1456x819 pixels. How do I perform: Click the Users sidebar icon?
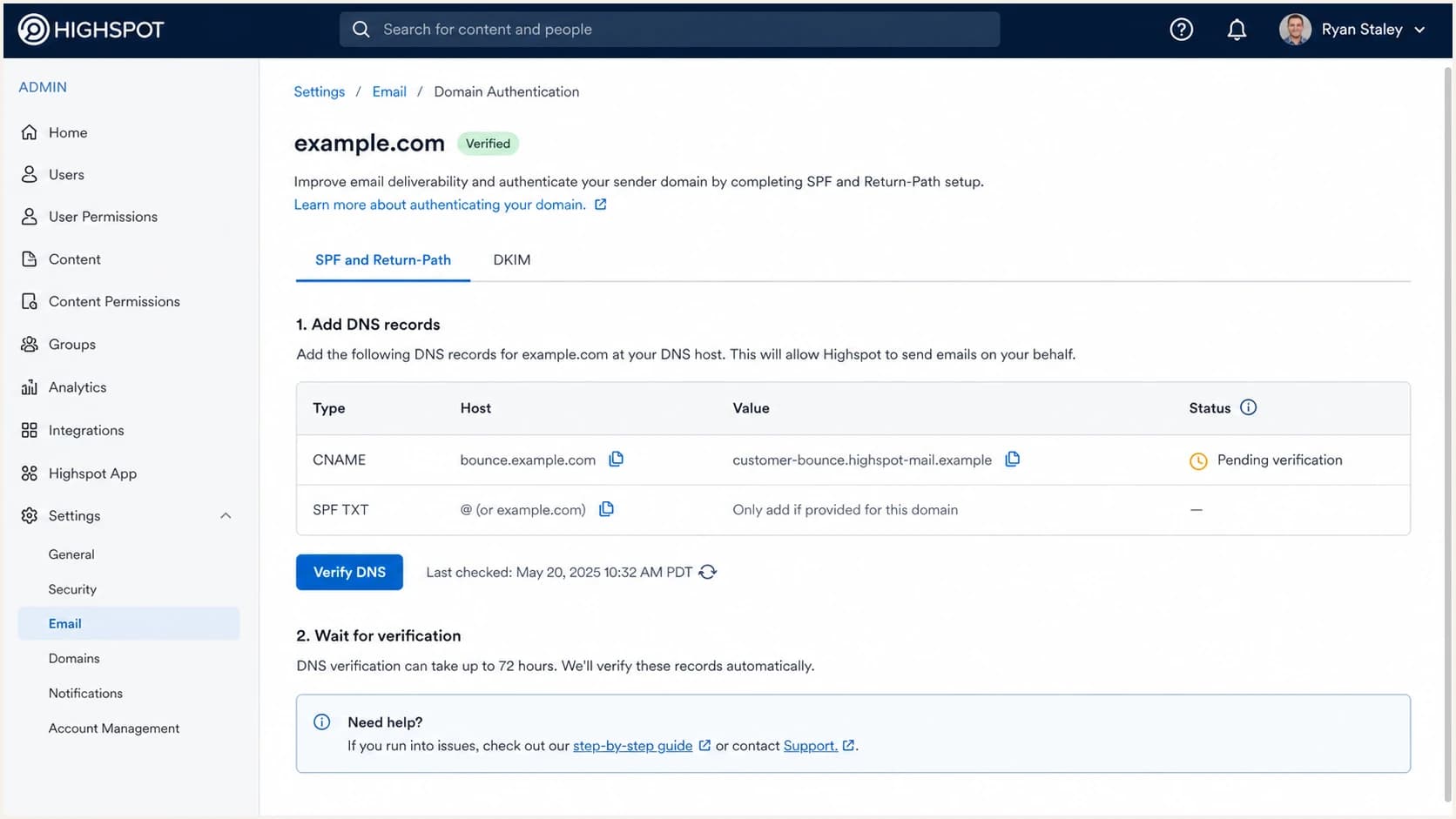click(30, 174)
